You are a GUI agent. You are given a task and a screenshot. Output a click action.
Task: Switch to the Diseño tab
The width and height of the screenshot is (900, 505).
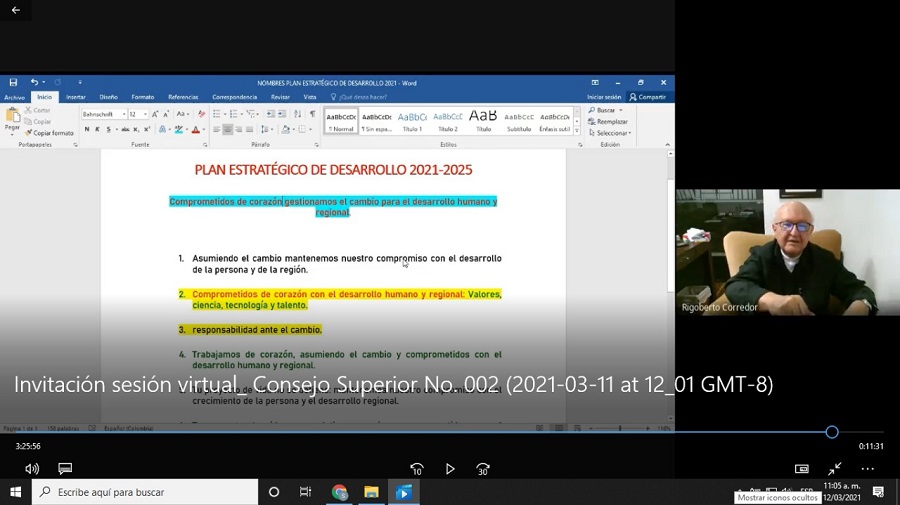click(108, 97)
